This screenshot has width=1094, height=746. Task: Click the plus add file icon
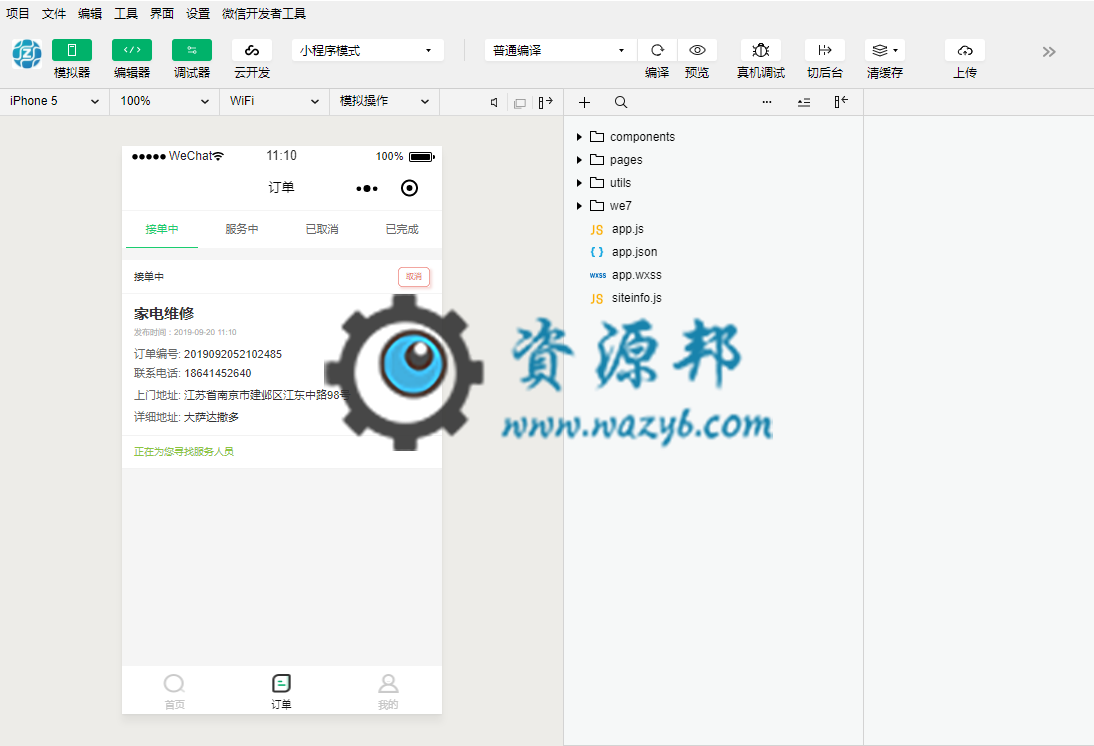(585, 103)
